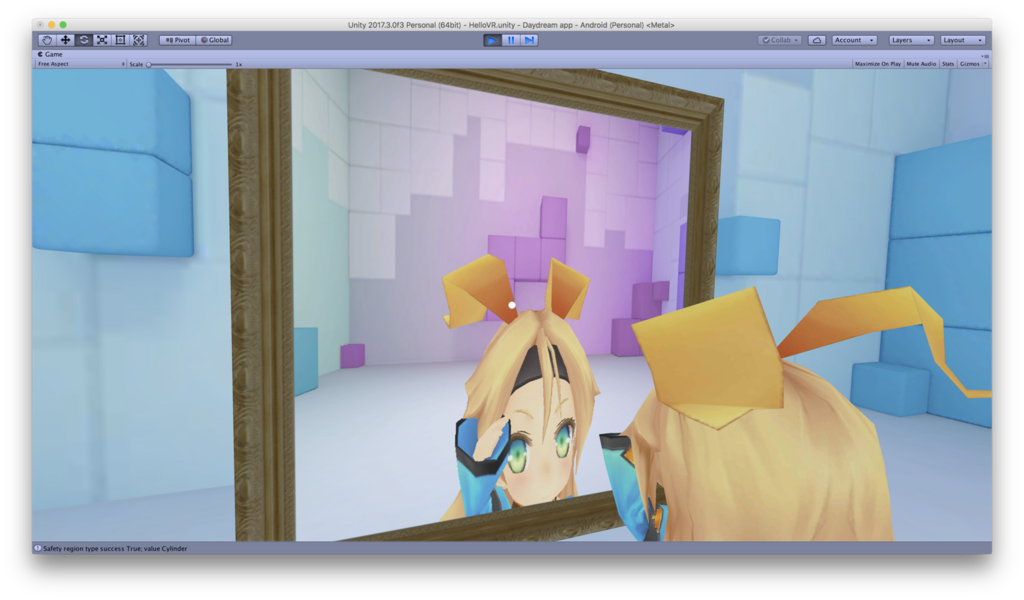This screenshot has width=1024, height=600.
Task: Open the Gizmos dropdown arrow
Action: point(985,64)
